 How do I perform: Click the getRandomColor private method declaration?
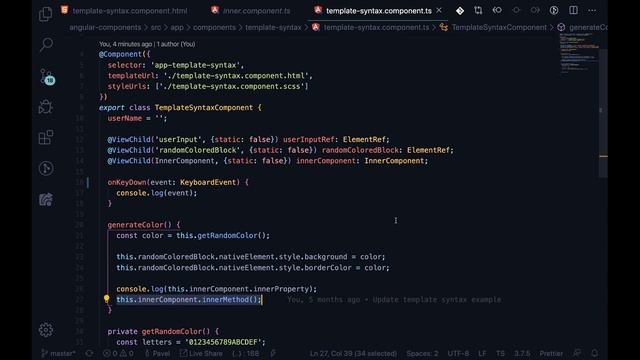pyautogui.click(x=172, y=331)
